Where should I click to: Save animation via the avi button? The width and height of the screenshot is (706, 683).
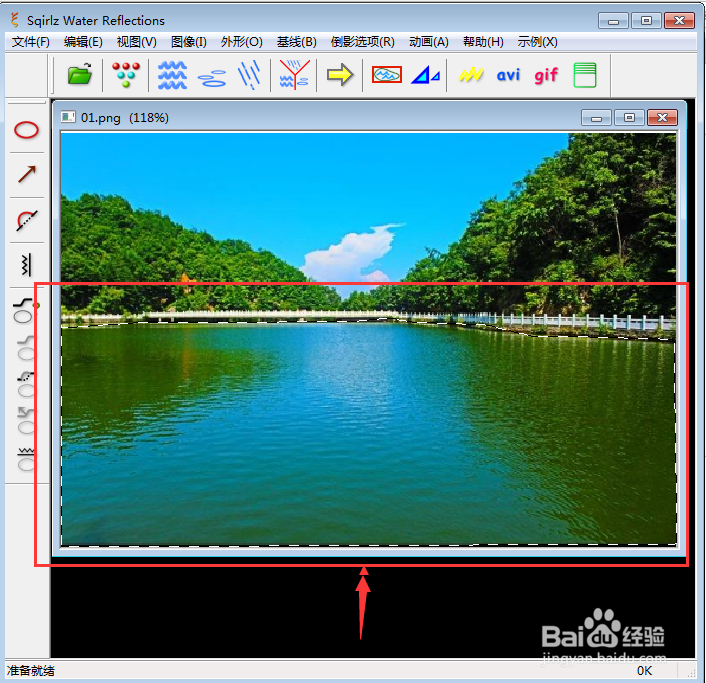click(508, 75)
